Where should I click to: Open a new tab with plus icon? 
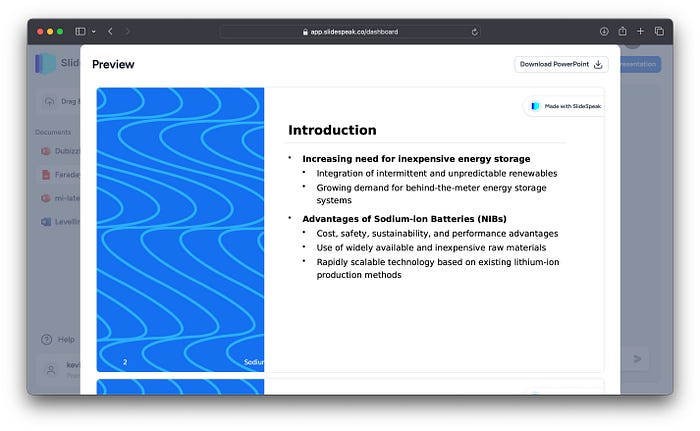640,31
